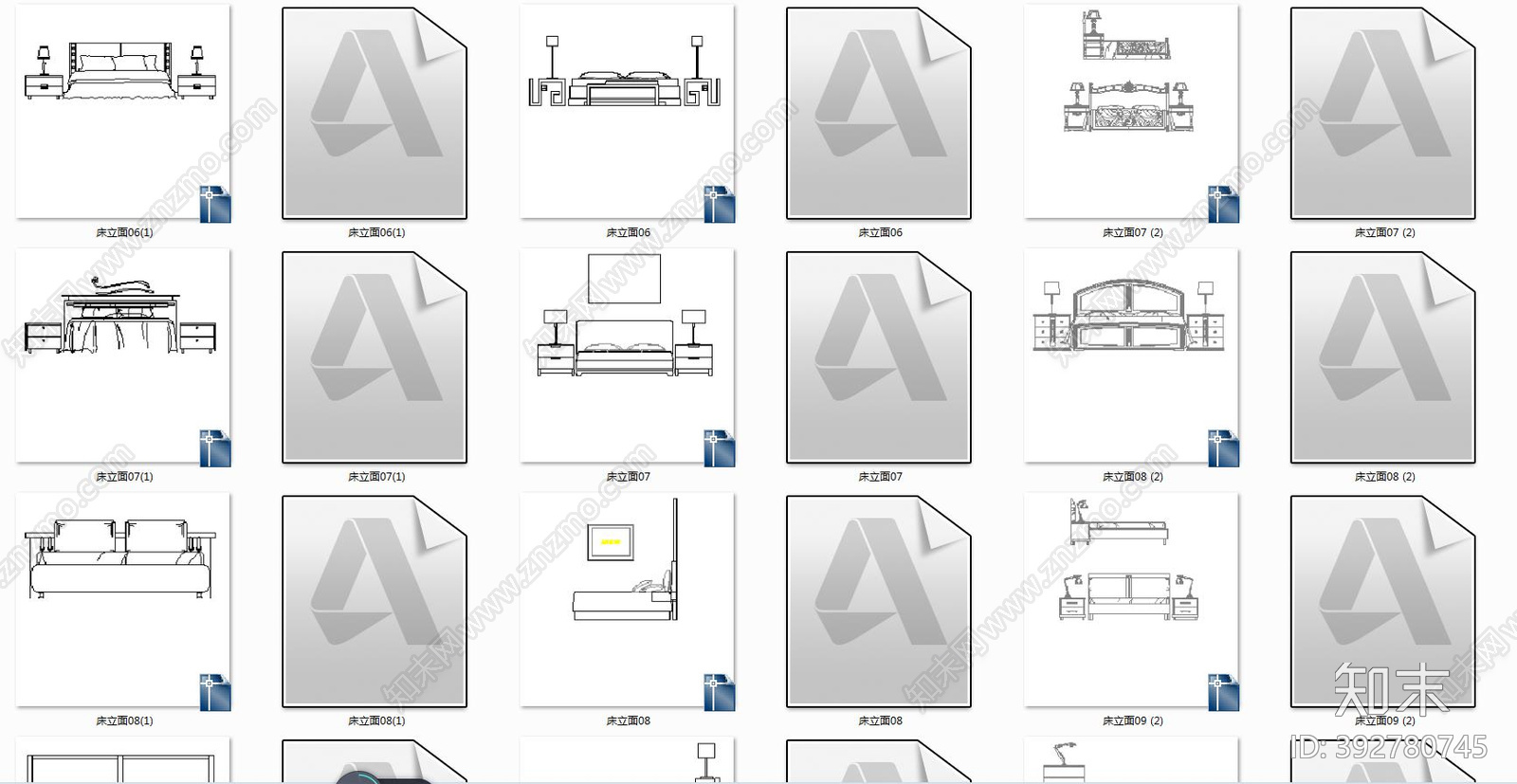Click the DWG badge on 床立面08(1) preview
The width and height of the screenshot is (1517, 784).
click(x=215, y=693)
